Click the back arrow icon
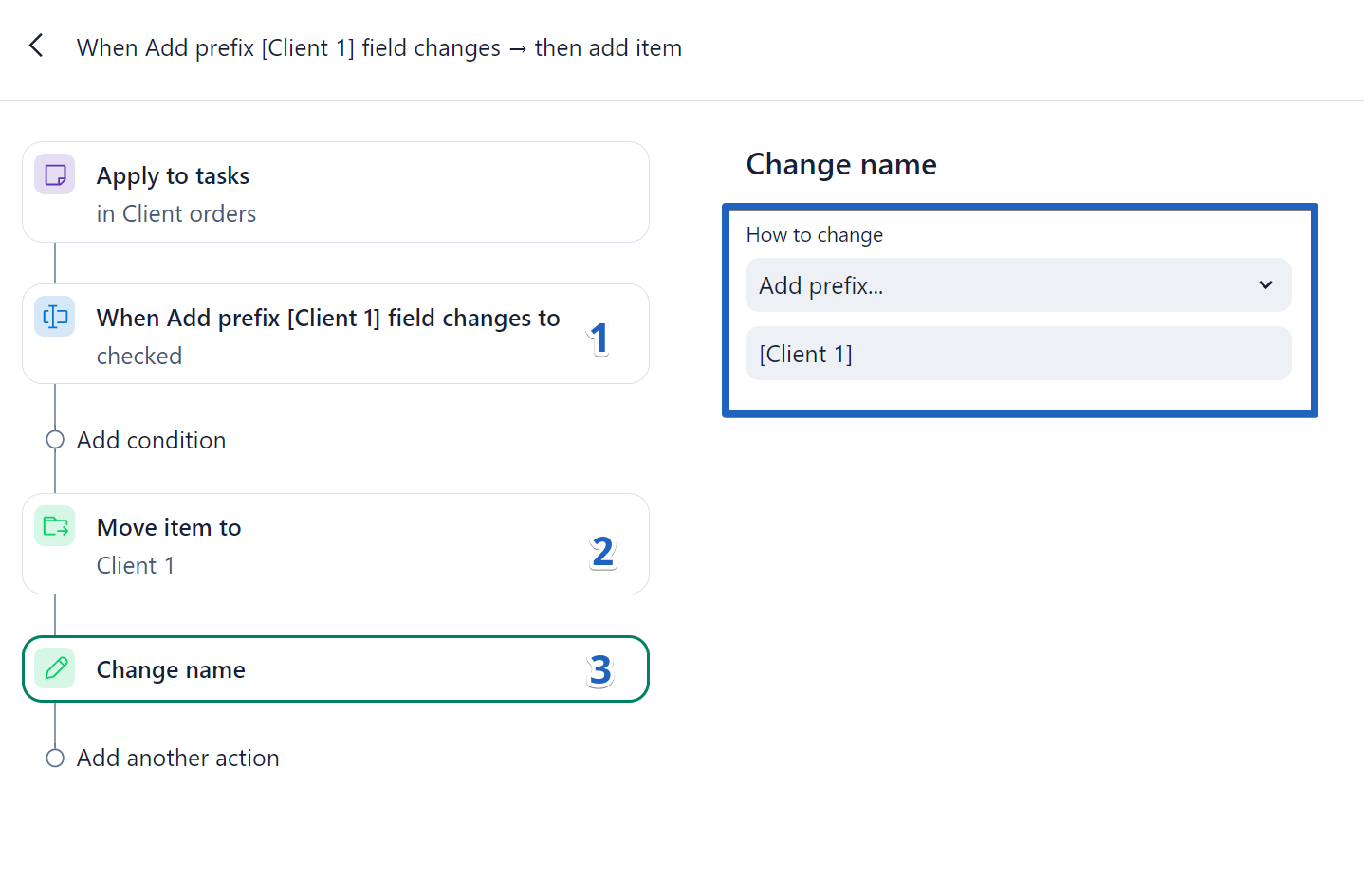1364x896 pixels. (x=36, y=46)
